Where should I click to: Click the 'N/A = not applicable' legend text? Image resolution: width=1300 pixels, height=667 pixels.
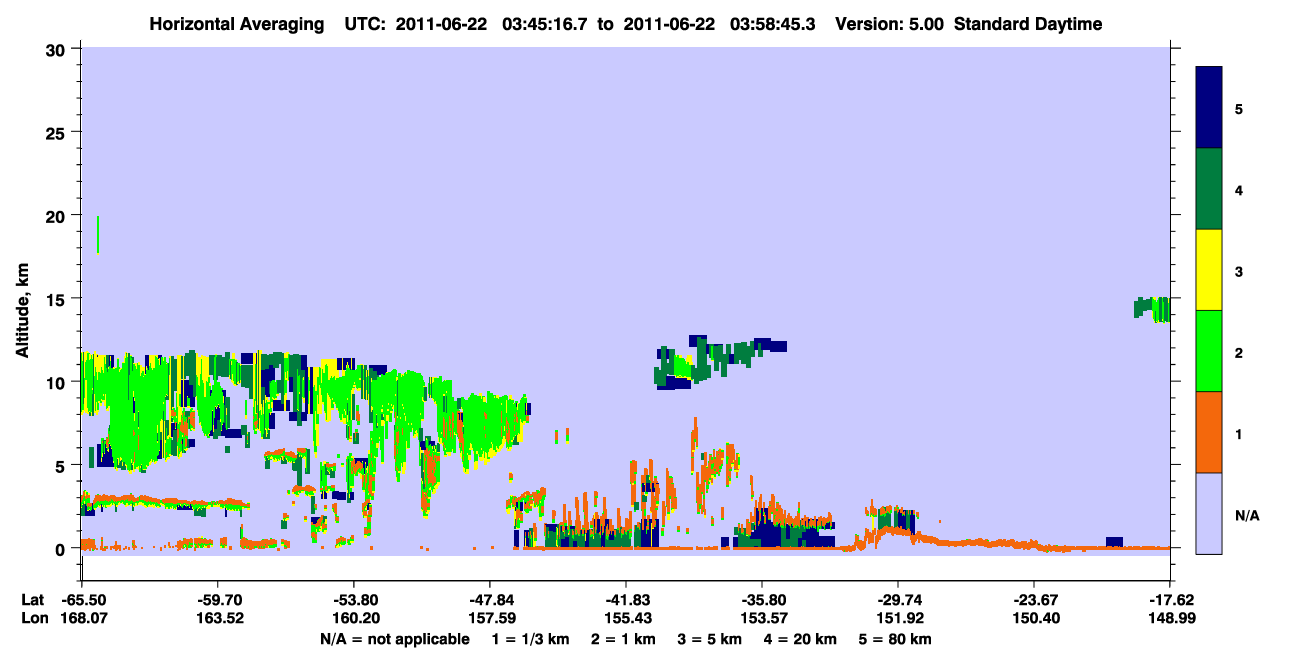[394, 639]
